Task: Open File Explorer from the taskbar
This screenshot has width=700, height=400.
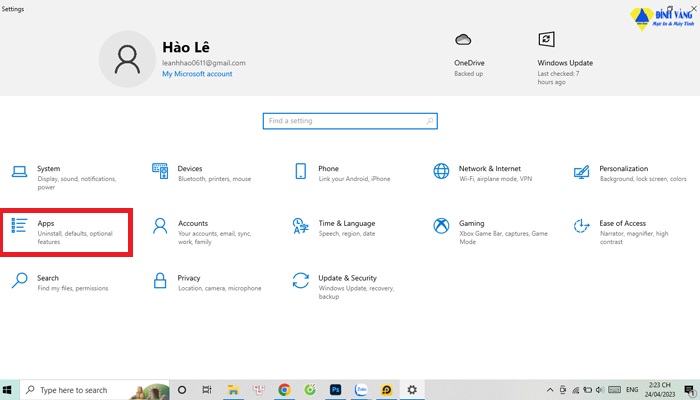Action: (233, 390)
